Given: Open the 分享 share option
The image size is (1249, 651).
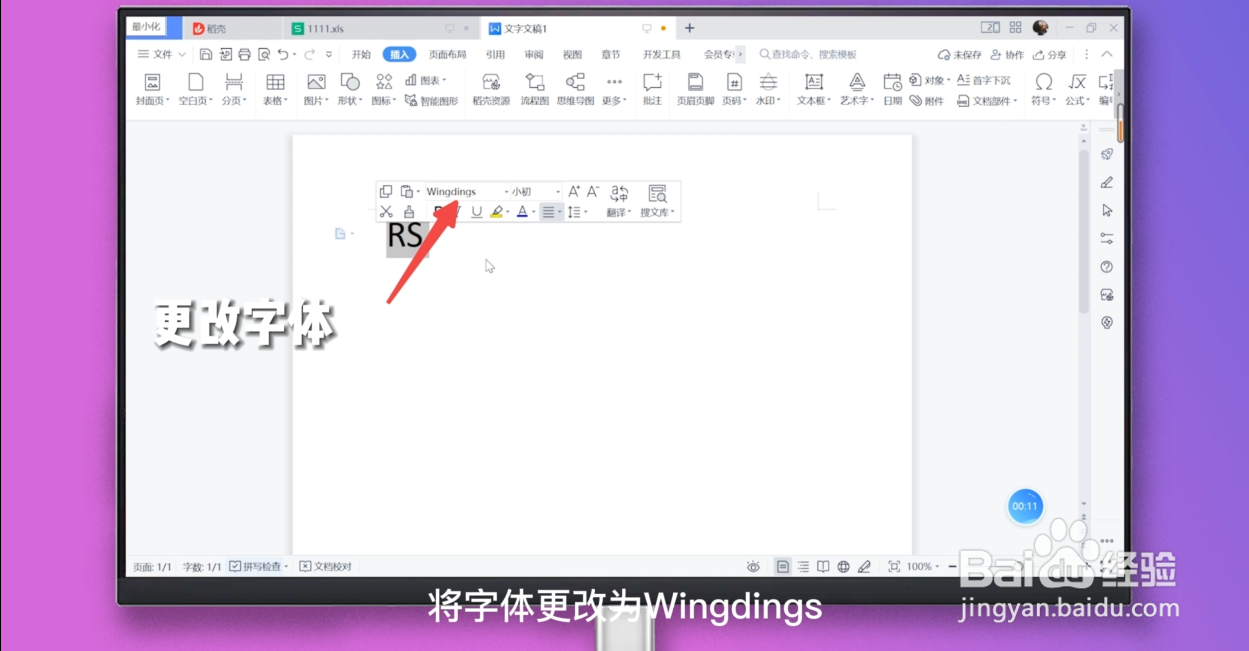Looking at the screenshot, I should (1050, 54).
